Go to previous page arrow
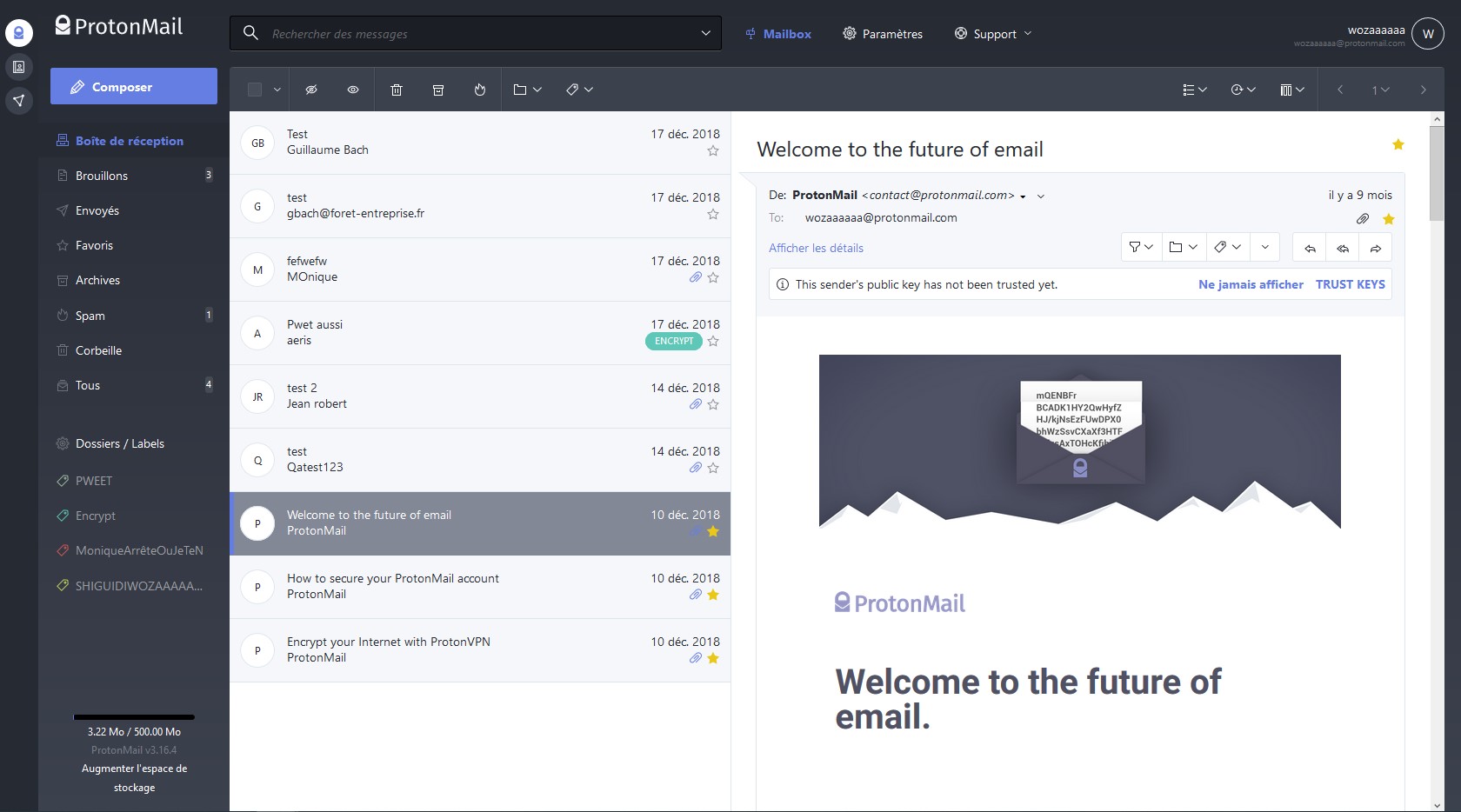 [1340, 90]
